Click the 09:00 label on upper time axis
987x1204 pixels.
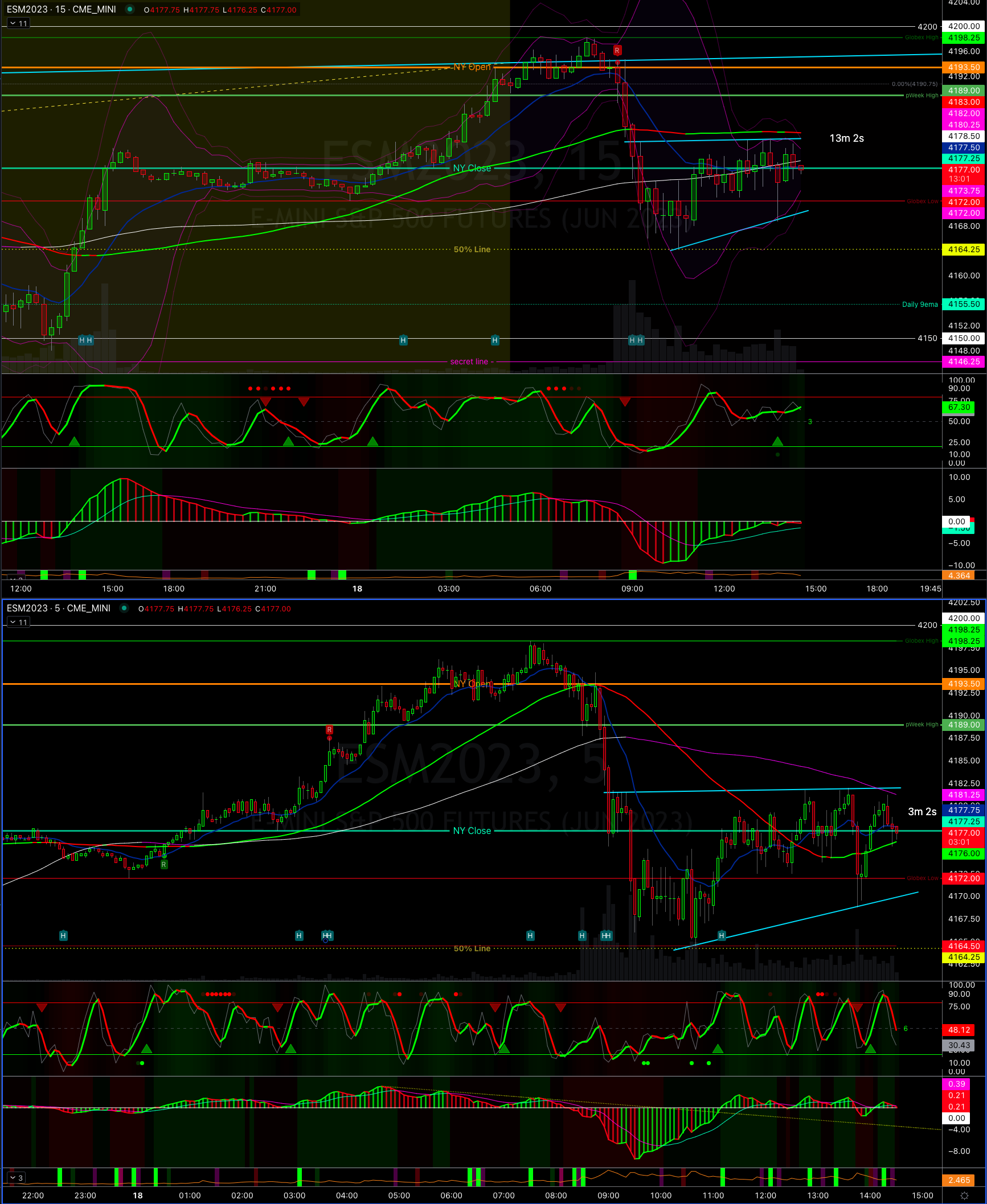[x=632, y=589]
